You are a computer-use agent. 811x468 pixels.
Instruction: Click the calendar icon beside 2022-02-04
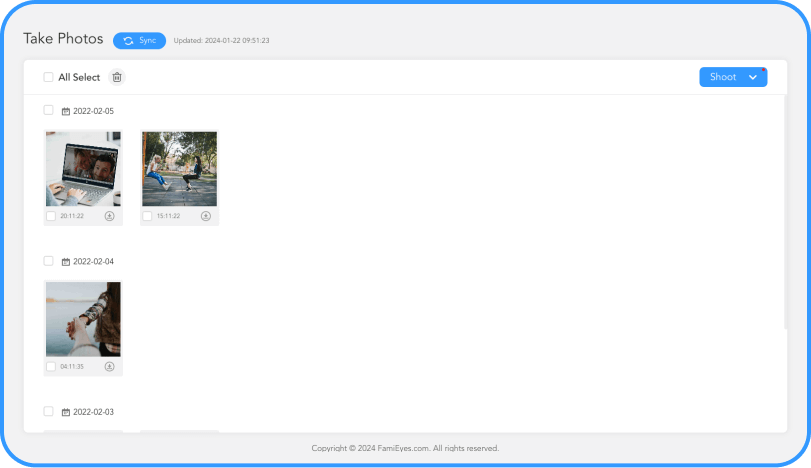pos(66,262)
